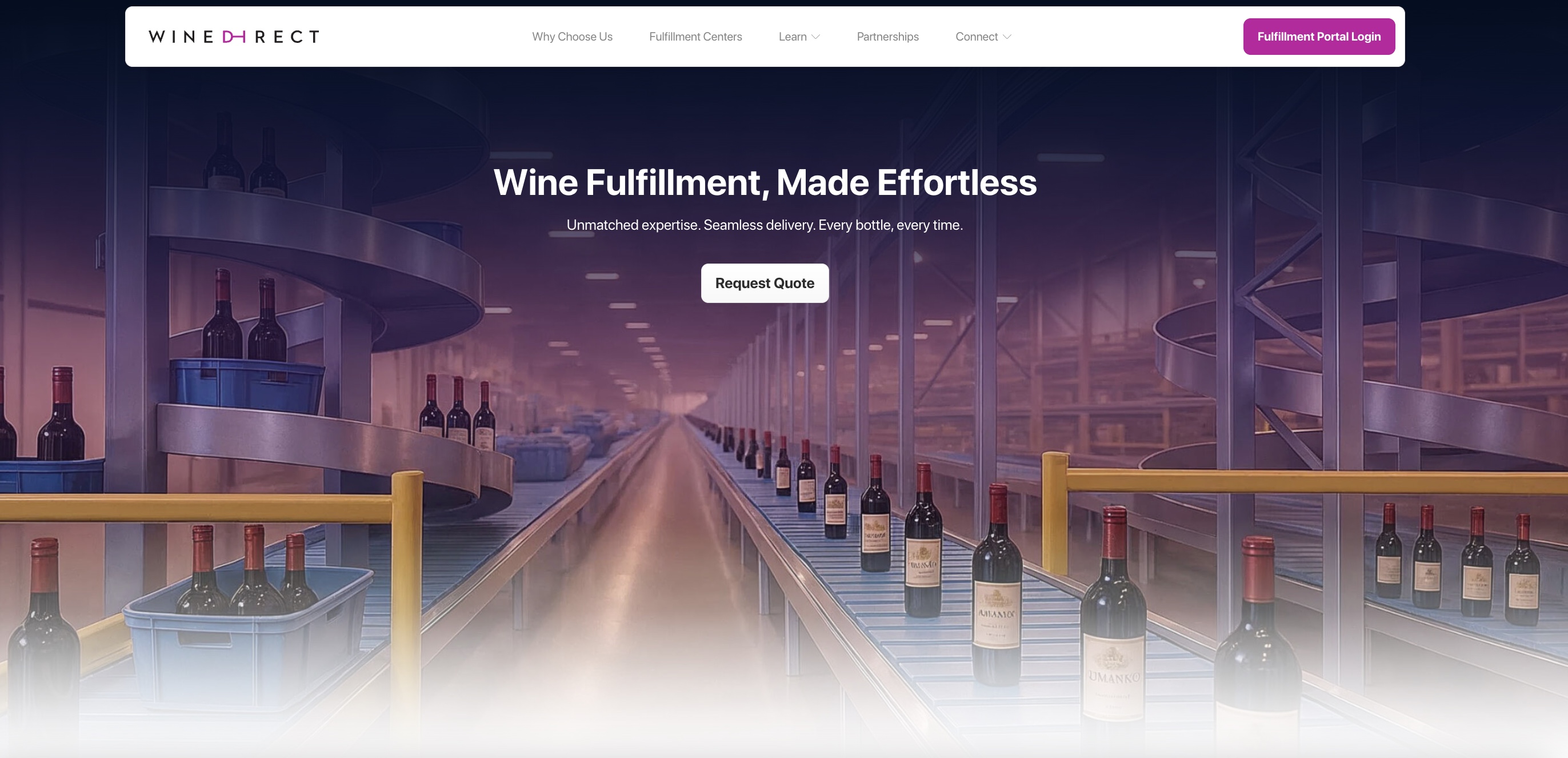This screenshot has width=1568, height=758.
Task: Click the Request Quote button
Action: point(765,283)
